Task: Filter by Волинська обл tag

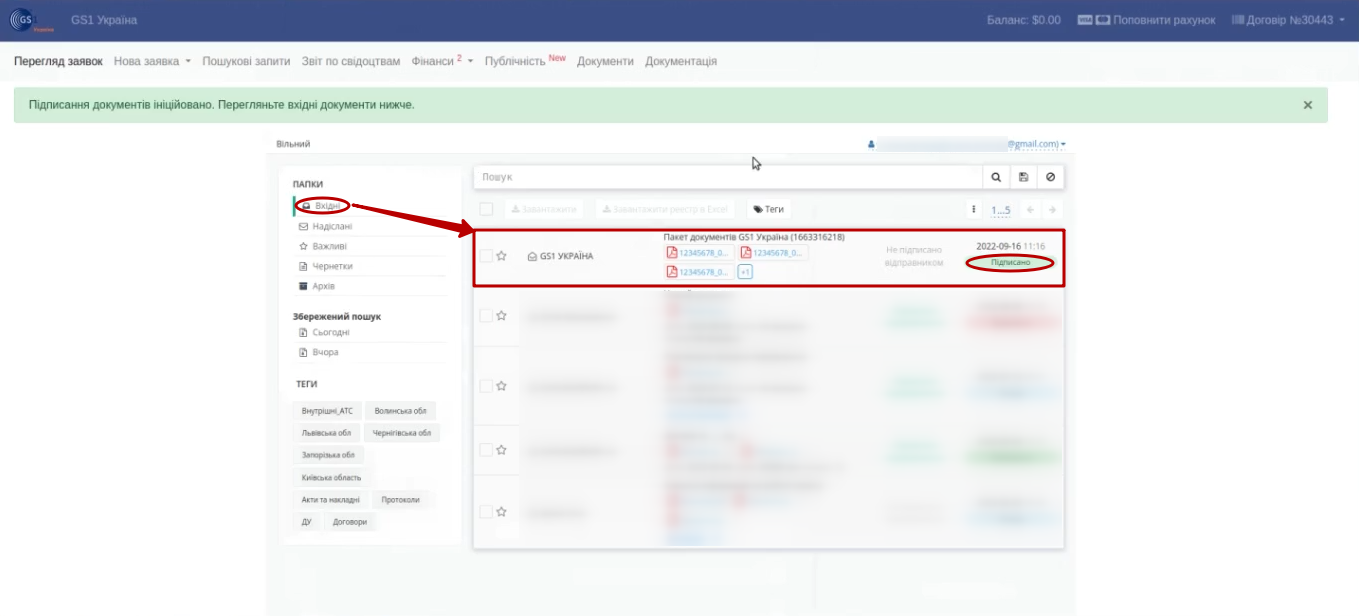Action: click(401, 411)
